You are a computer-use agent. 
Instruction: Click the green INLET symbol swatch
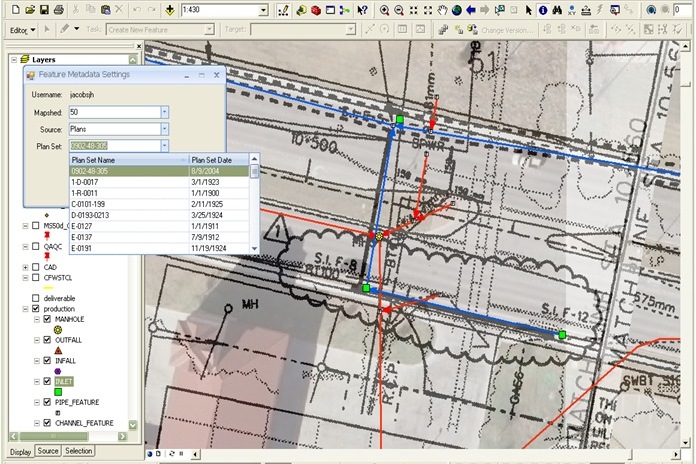click(x=58, y=392)
